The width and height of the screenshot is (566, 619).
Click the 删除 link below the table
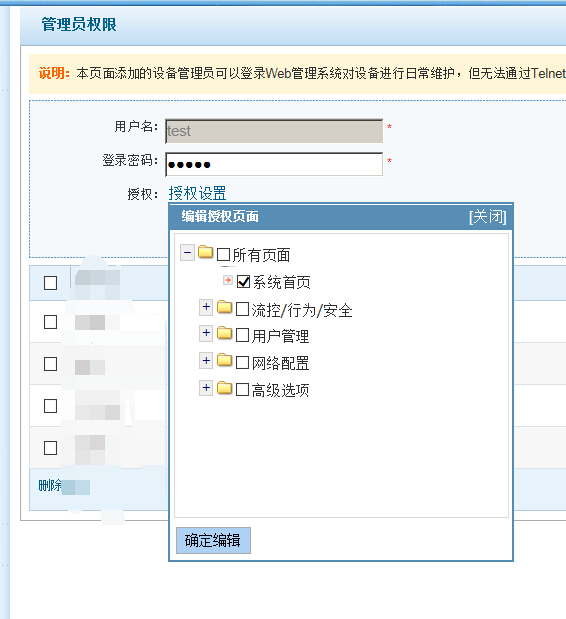coord(50,486)
